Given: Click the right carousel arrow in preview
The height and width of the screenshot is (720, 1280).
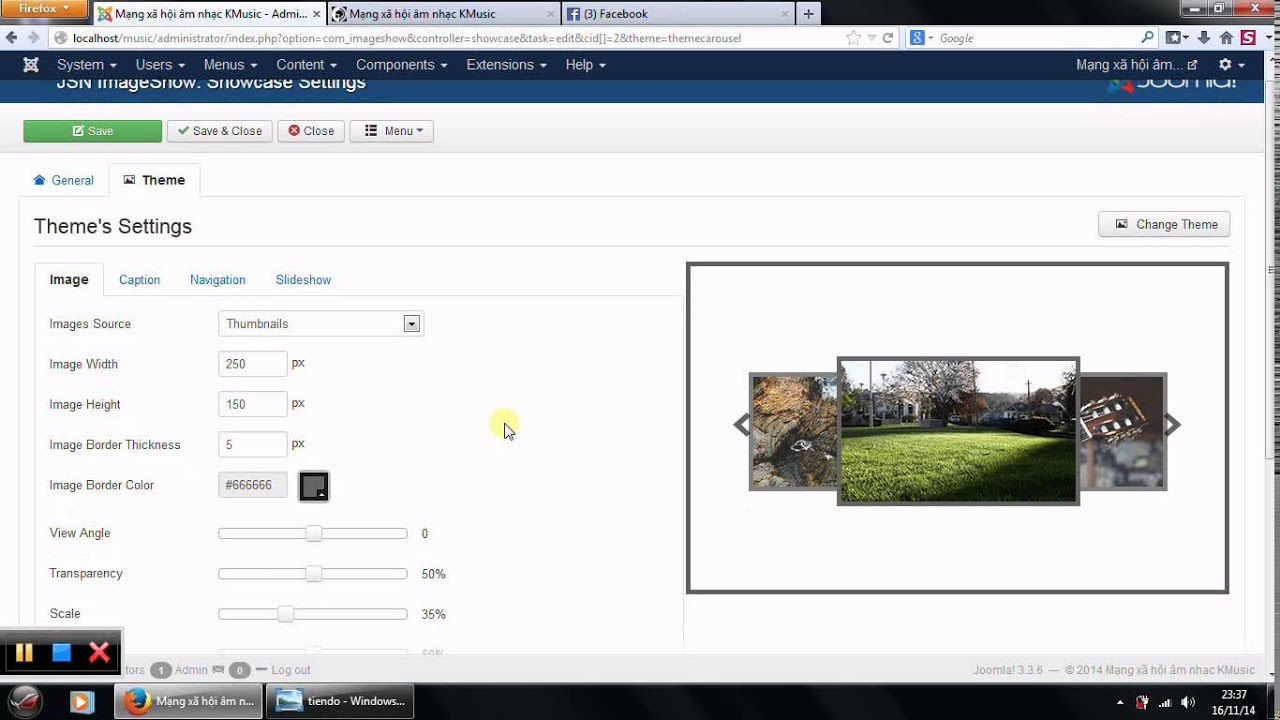Looking at the screenshot, I should pyautogui.click(x=1172, y=425).
